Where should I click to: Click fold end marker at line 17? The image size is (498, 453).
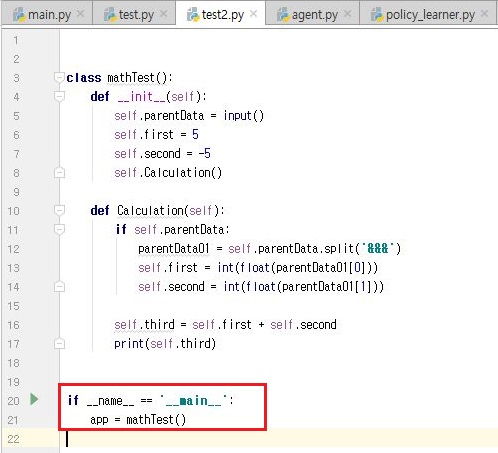tap(59, 344)
